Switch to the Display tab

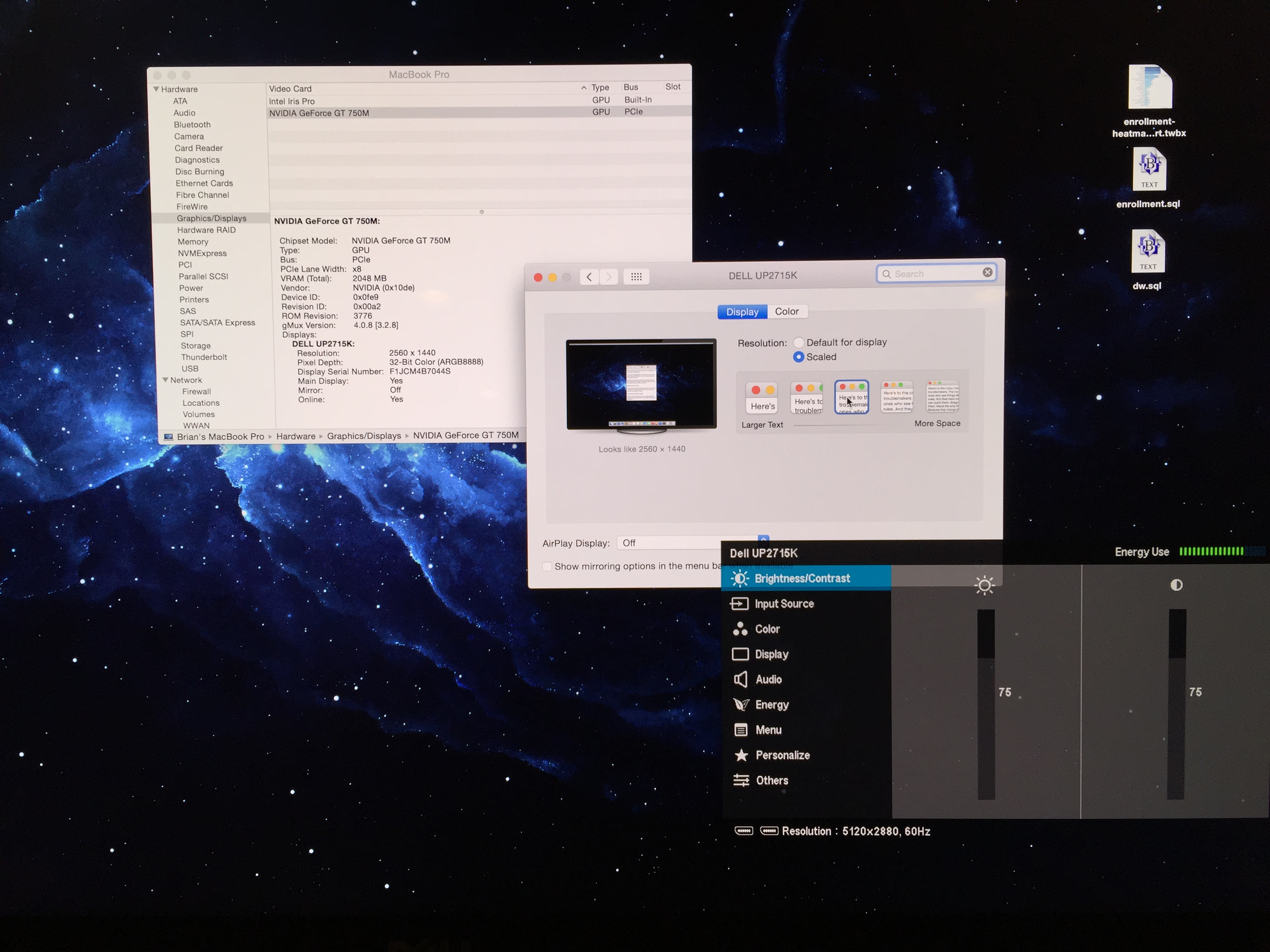(x=742, y=312)
